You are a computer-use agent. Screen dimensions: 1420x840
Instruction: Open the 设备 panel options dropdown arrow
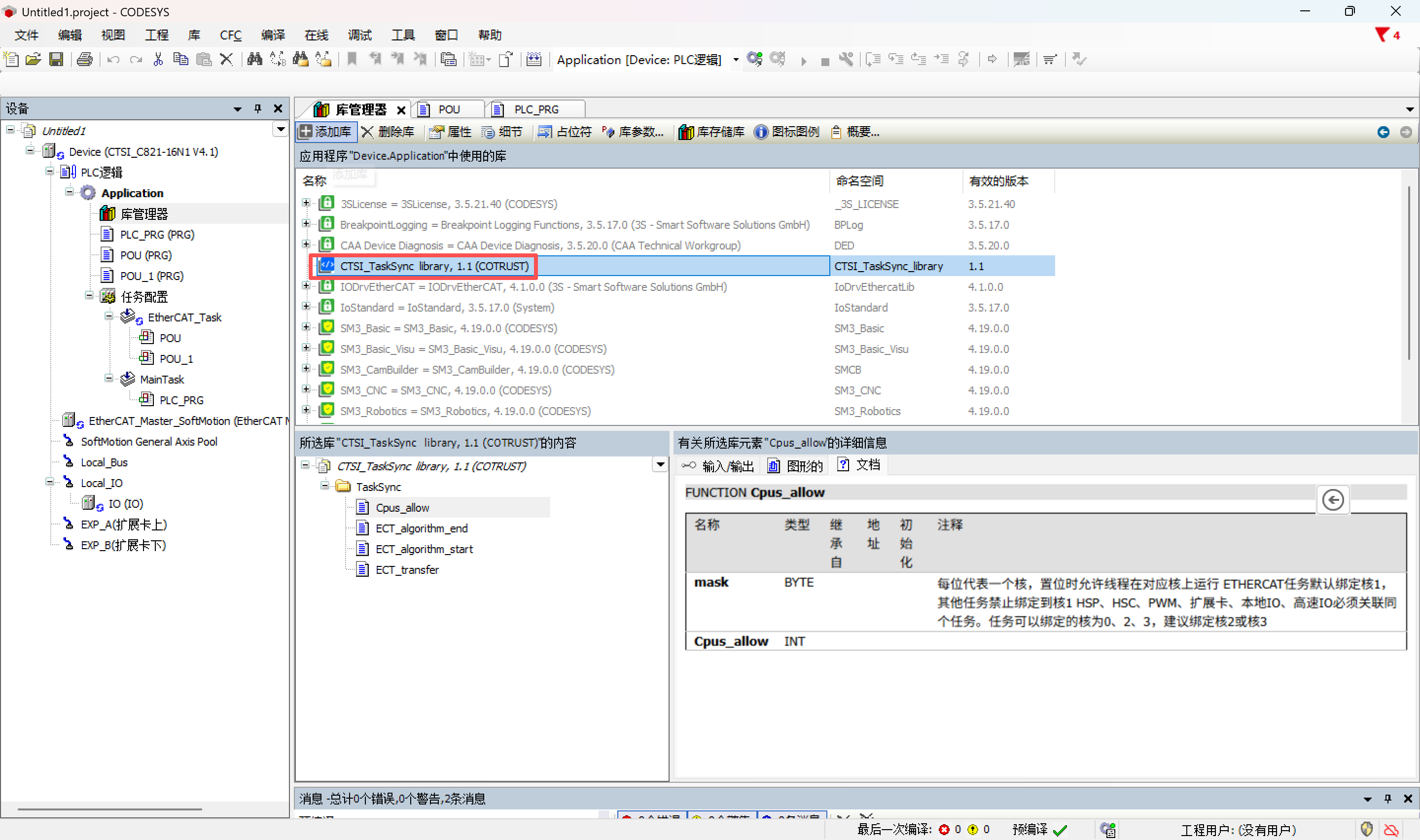237,108
